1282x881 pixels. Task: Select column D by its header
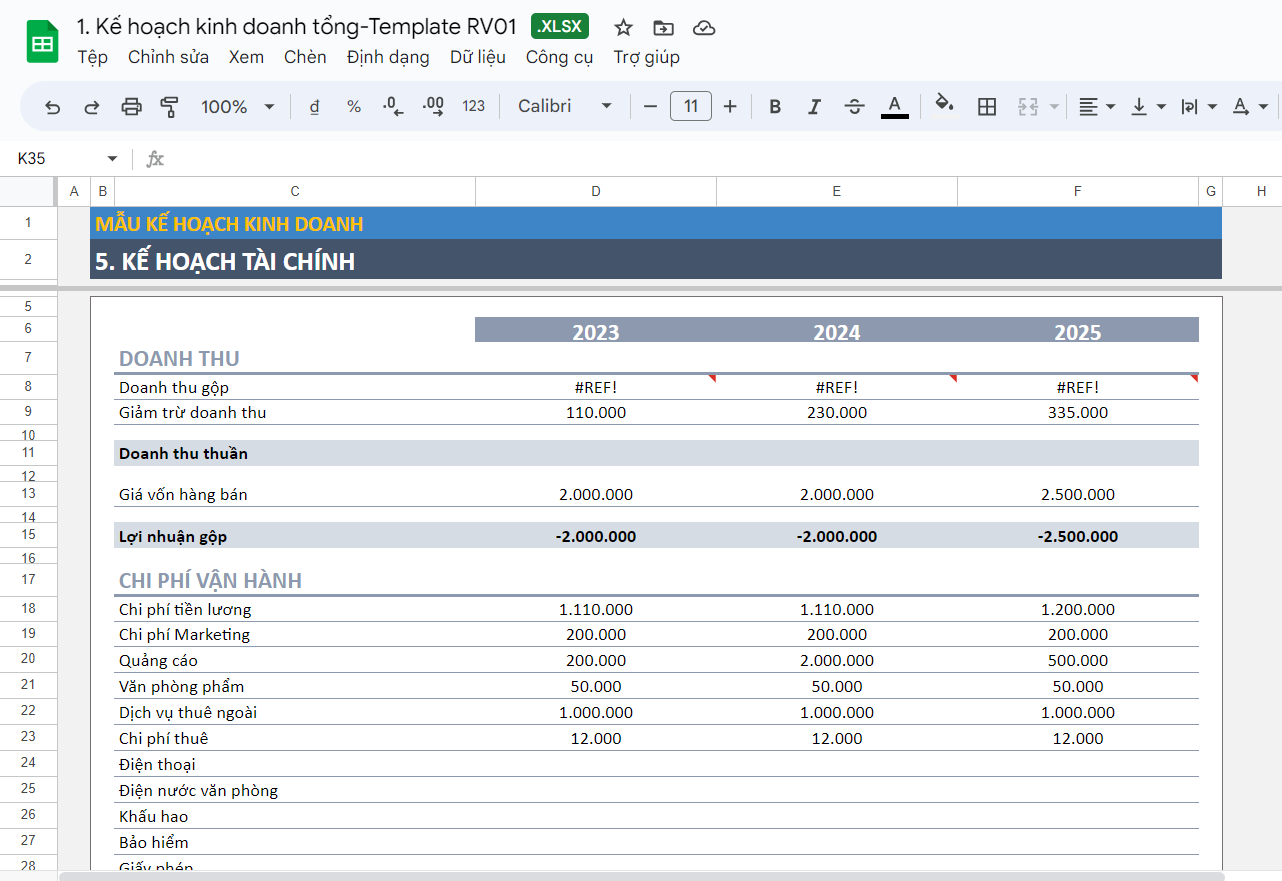point(596,191)
